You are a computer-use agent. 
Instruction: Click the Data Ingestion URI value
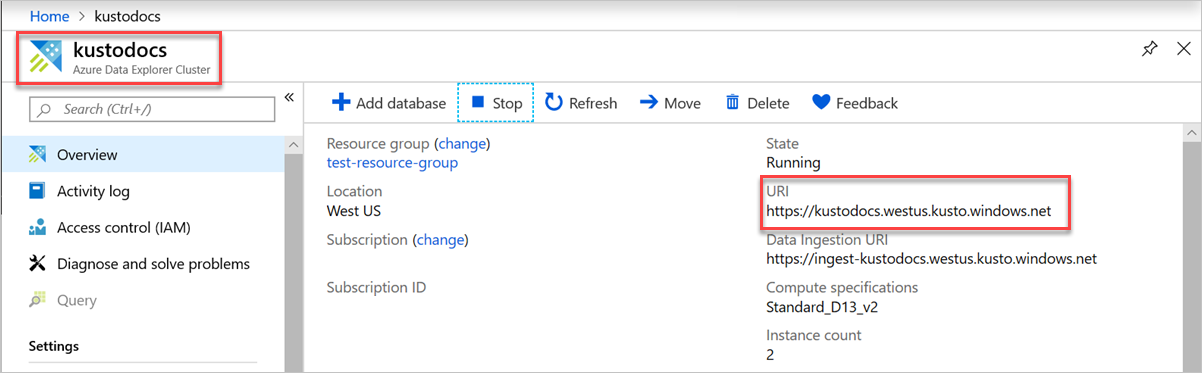931,259
